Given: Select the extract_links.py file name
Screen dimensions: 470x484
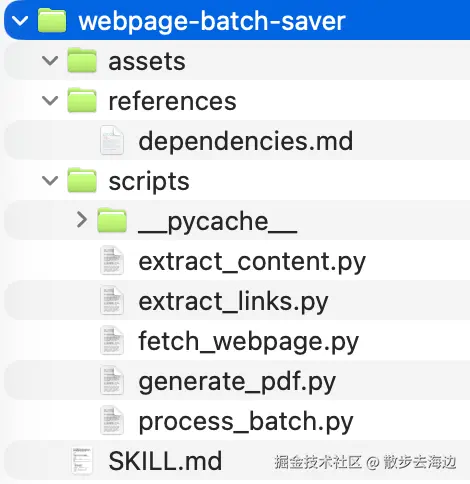Looking at the screenshot, I should click(x=233, y=302).
